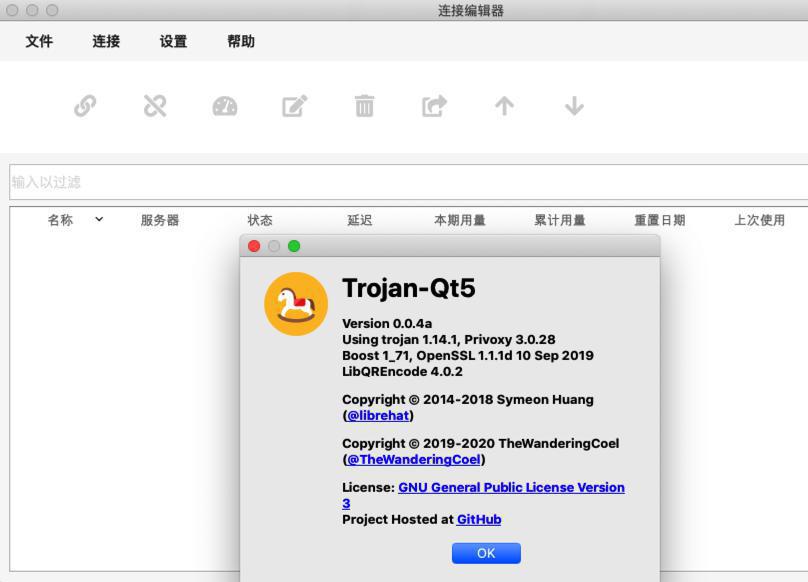Sort by 累计用量 column header
This screenshot has height=582, width=808.
tap(560, 220)
